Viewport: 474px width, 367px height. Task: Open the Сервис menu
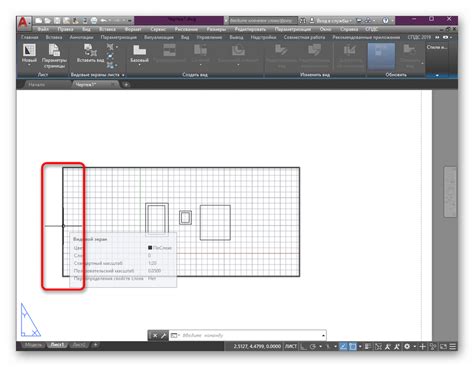tap(158, 29)
